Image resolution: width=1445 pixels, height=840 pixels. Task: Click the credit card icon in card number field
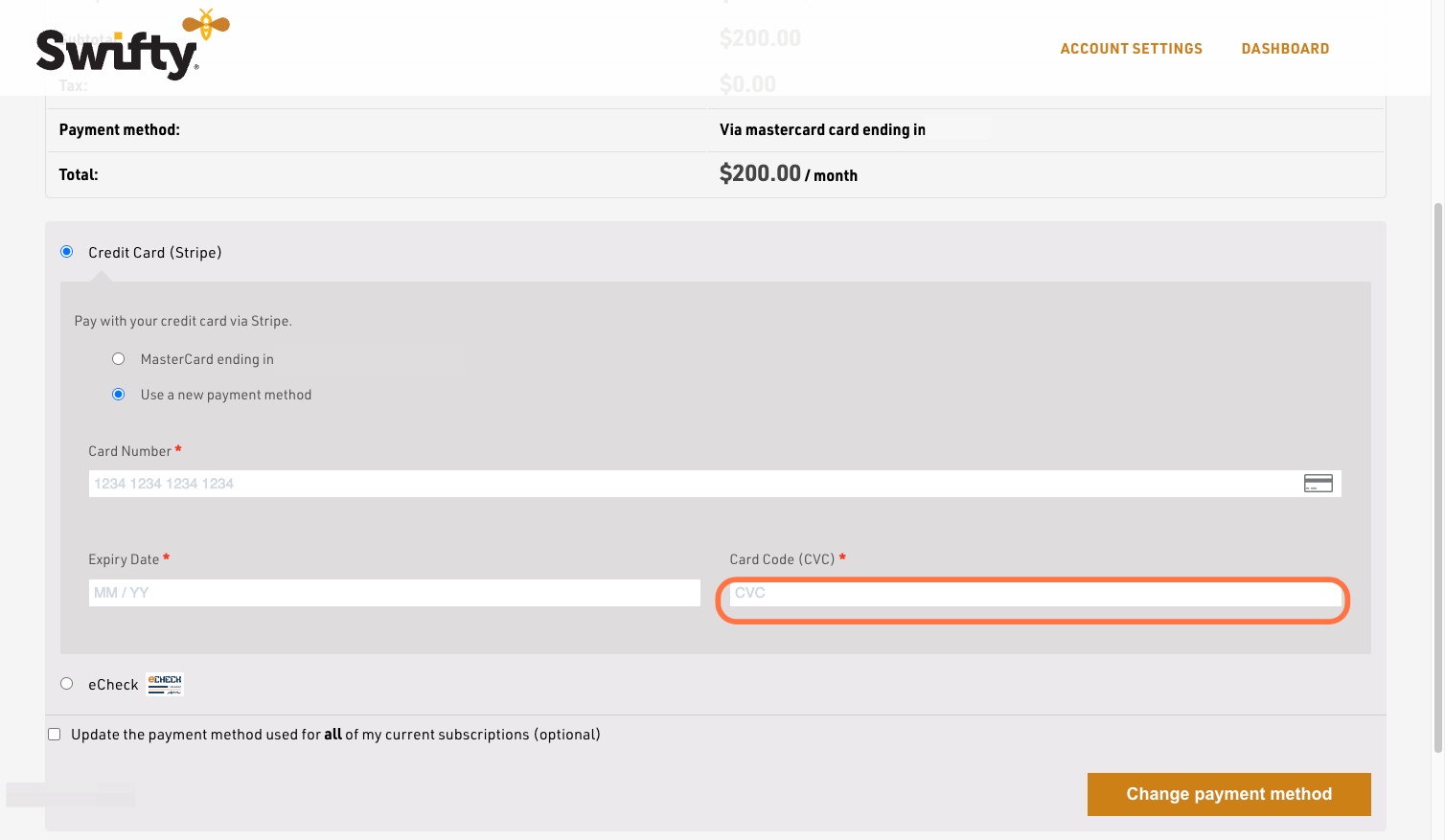tap(1318, 484)
